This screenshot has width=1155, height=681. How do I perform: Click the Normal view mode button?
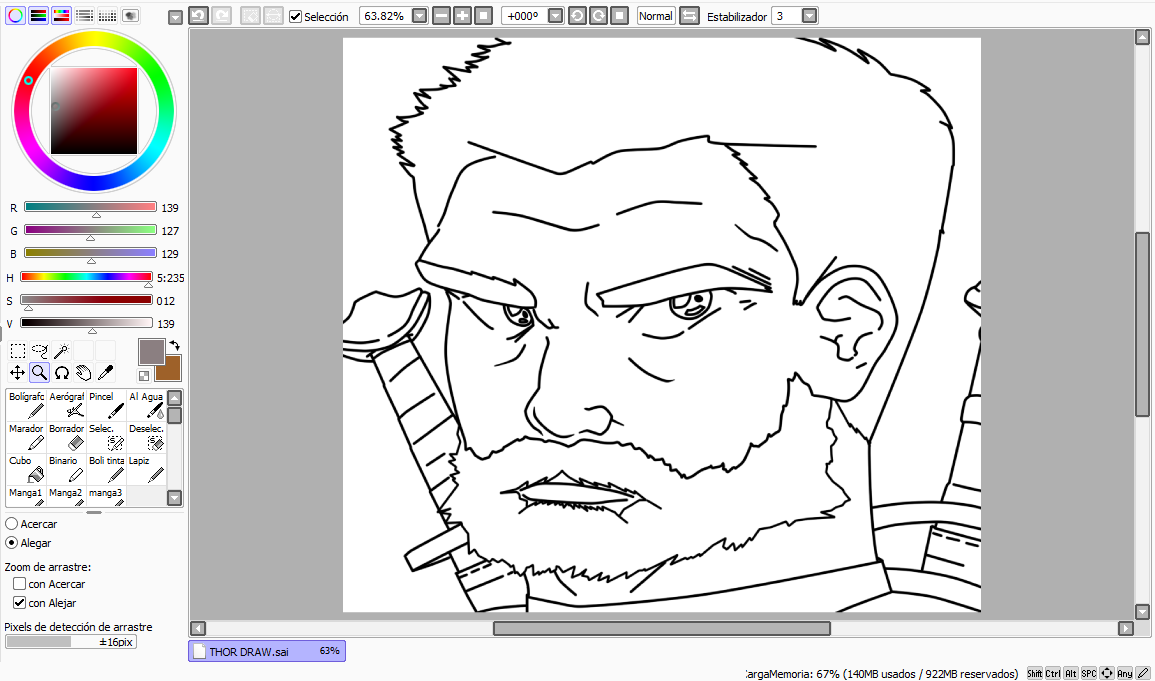coord(656,16)
